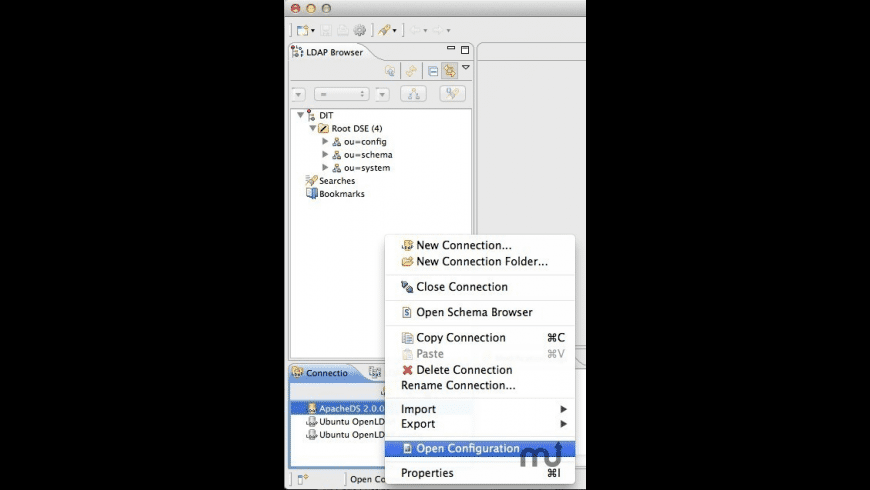Click the Back navigation arrow

[x=414, y=31]
